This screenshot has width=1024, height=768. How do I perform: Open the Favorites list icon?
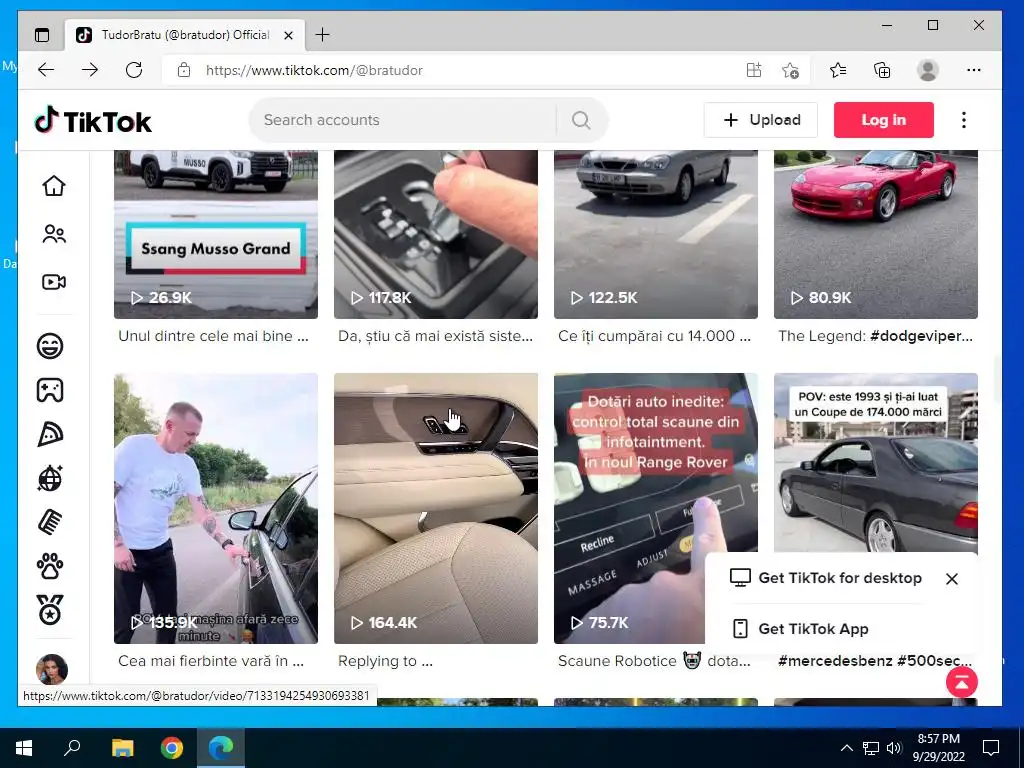coord(838,70)
